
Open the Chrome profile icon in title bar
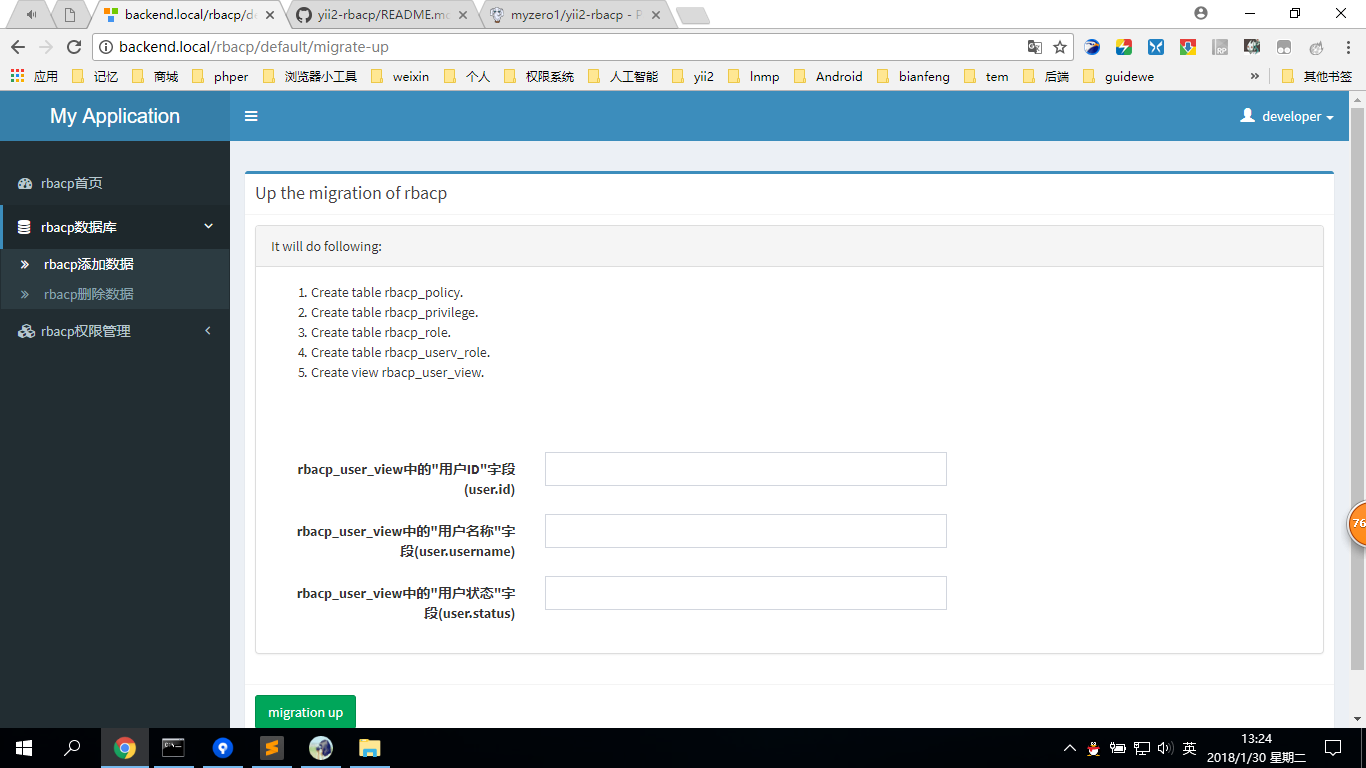point(1201,13)
